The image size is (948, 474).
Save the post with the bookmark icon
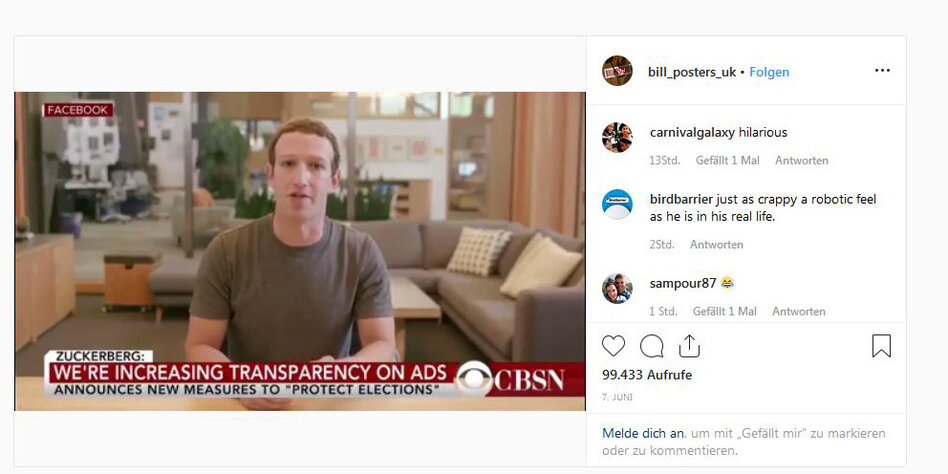coord(881,346)
